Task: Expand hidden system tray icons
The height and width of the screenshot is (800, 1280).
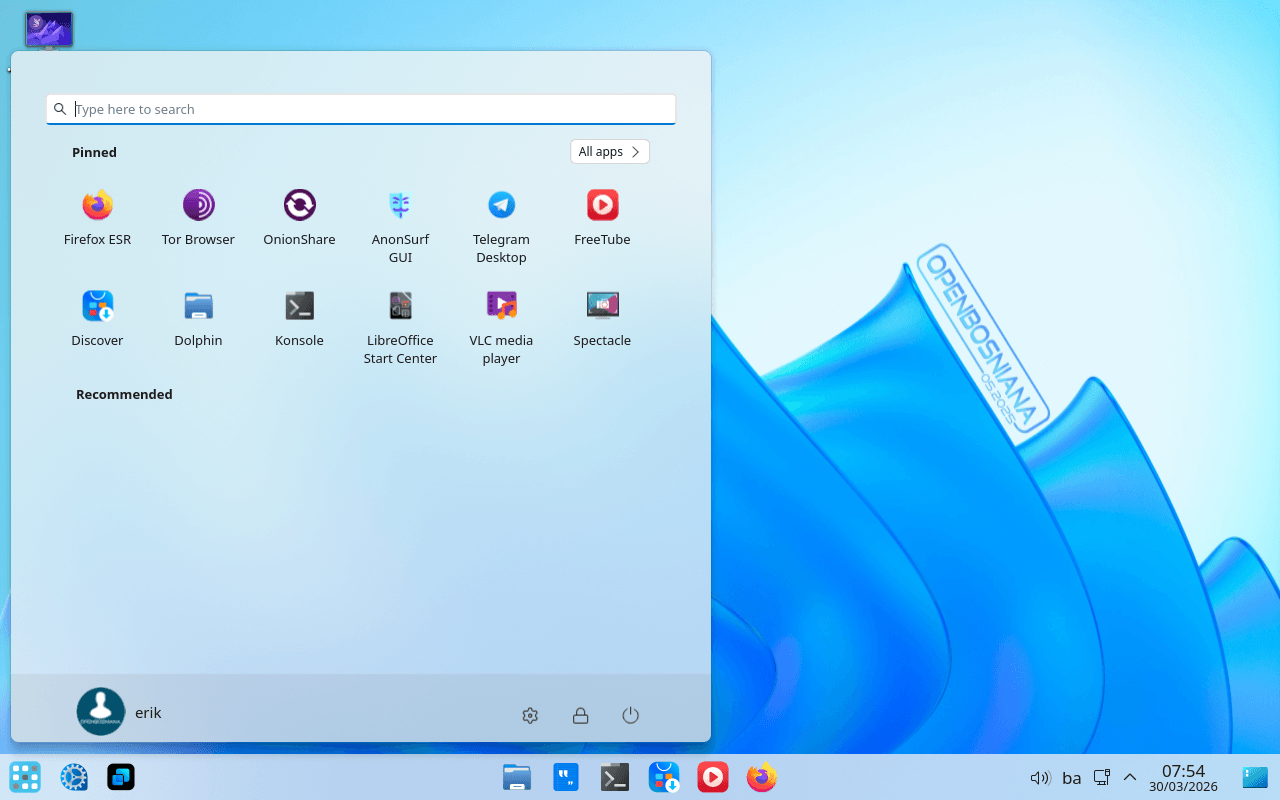Action: 1129,777
